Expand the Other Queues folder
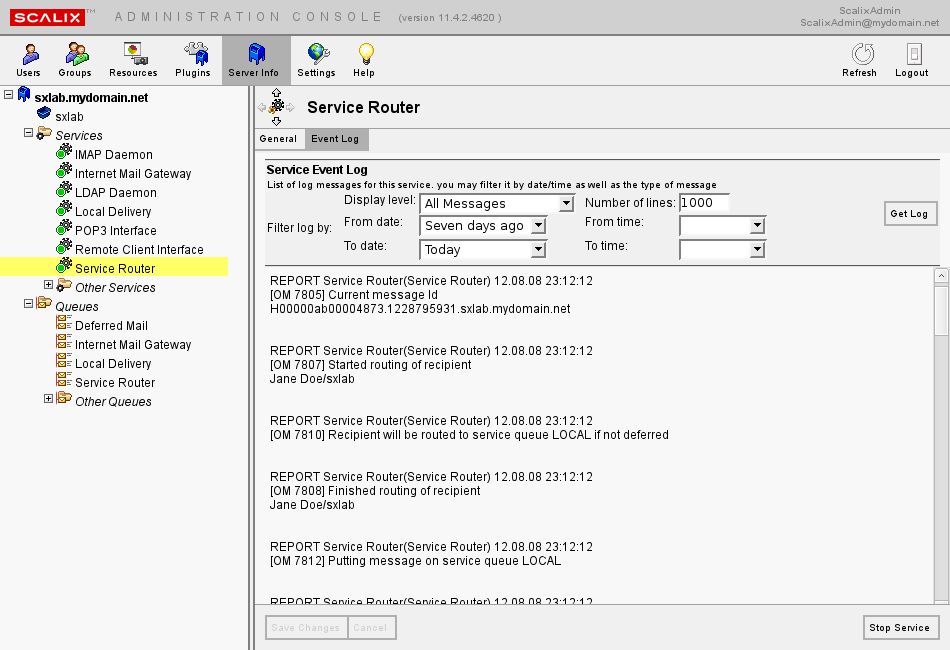 (x=48, y=399)
